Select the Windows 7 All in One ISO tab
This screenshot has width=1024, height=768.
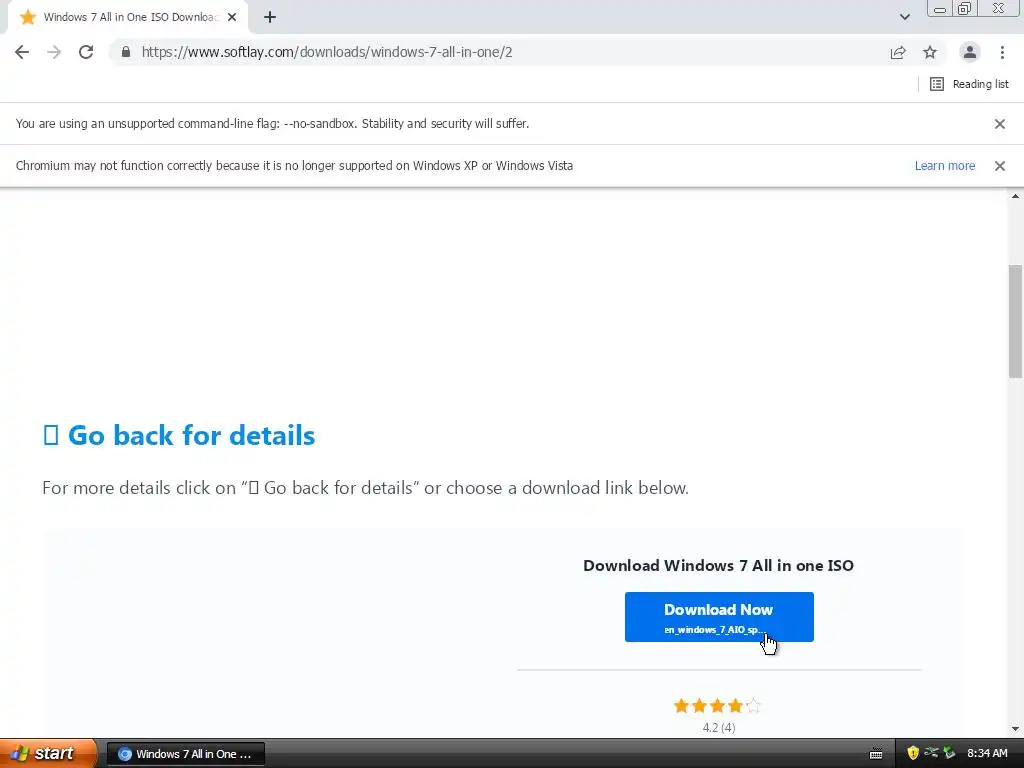pos(128,18)
